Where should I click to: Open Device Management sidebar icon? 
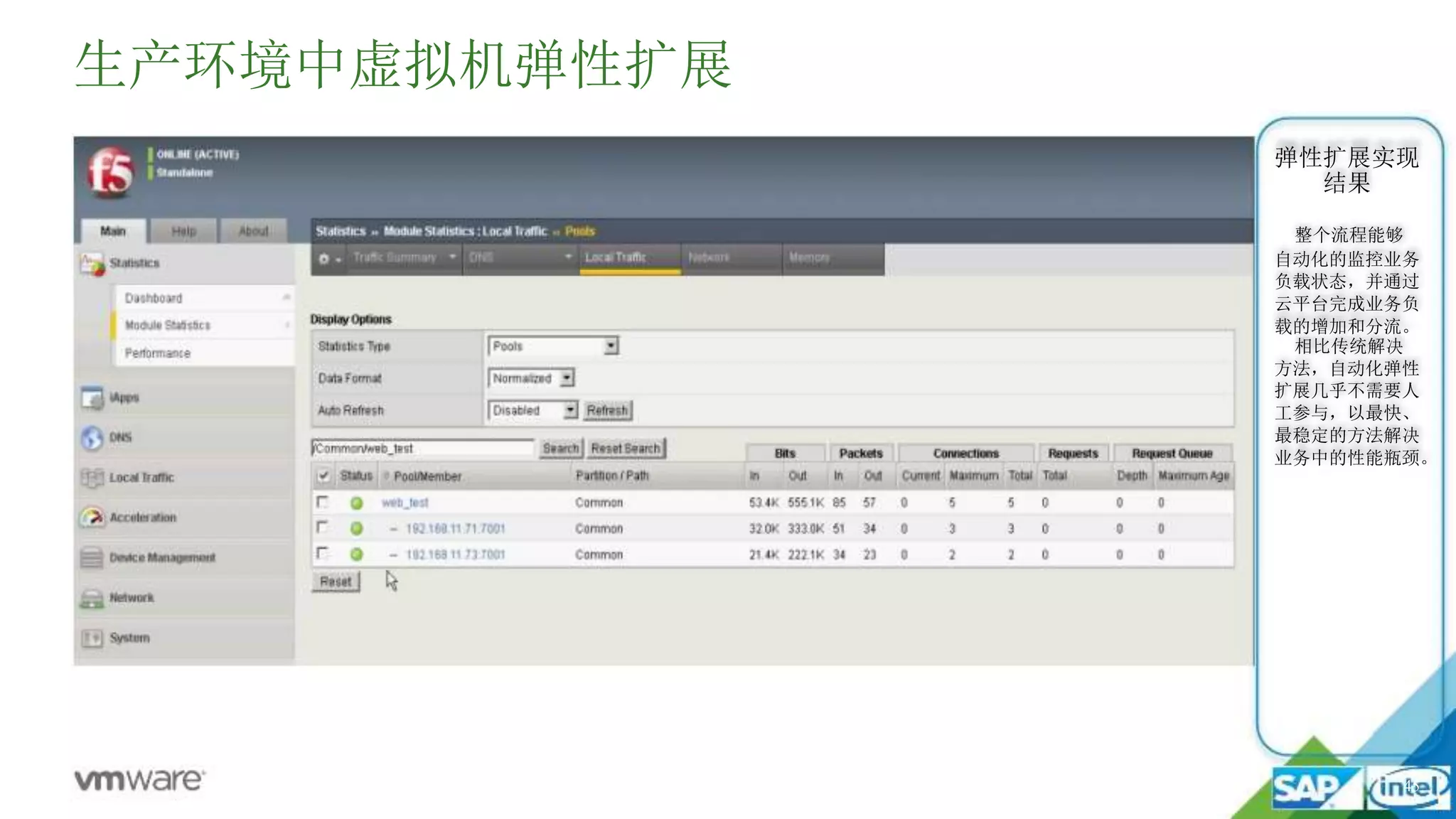pyautogui.click(x=92, y=558)
